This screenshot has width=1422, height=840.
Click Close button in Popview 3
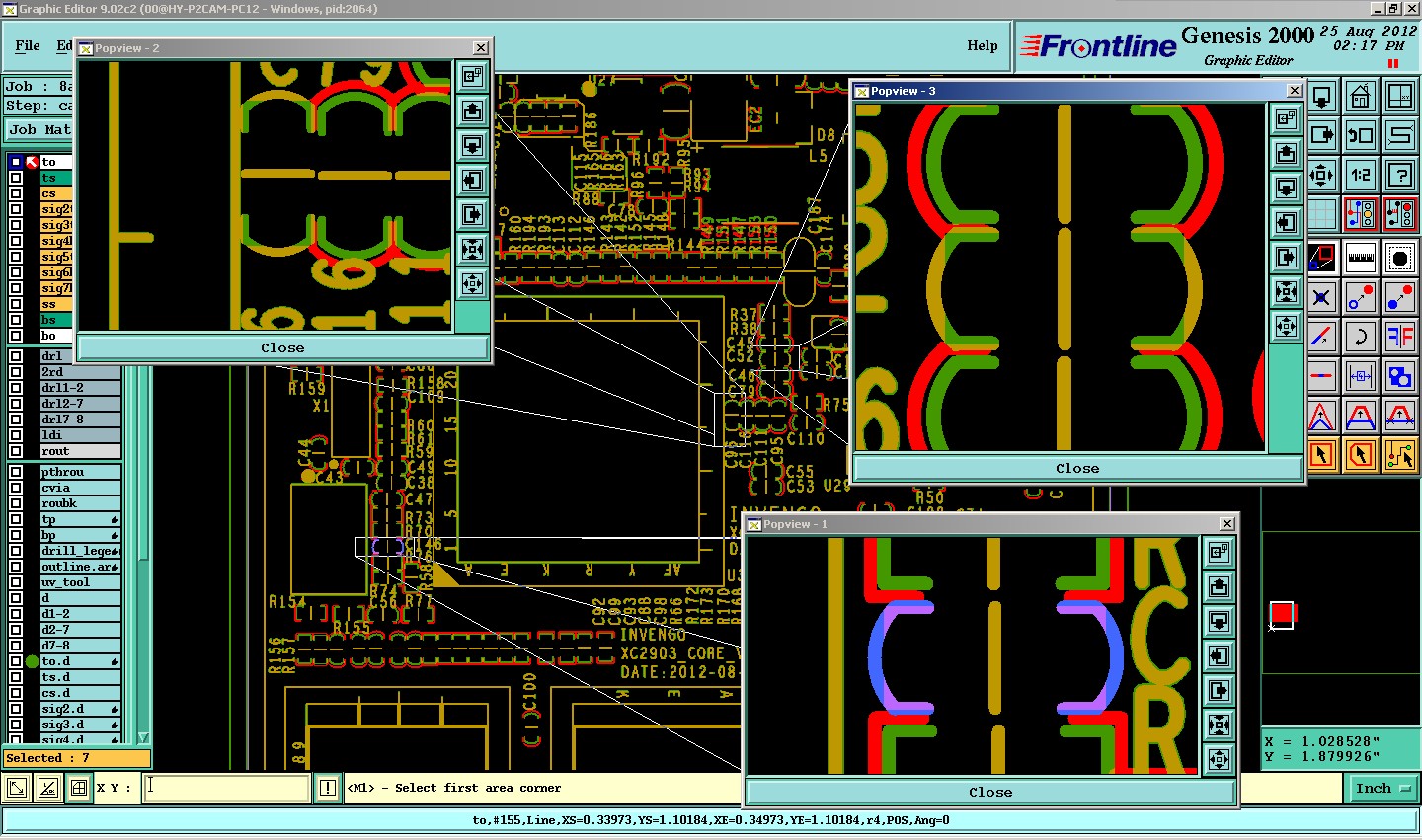pyautogui.click(x=1077, y=468)
